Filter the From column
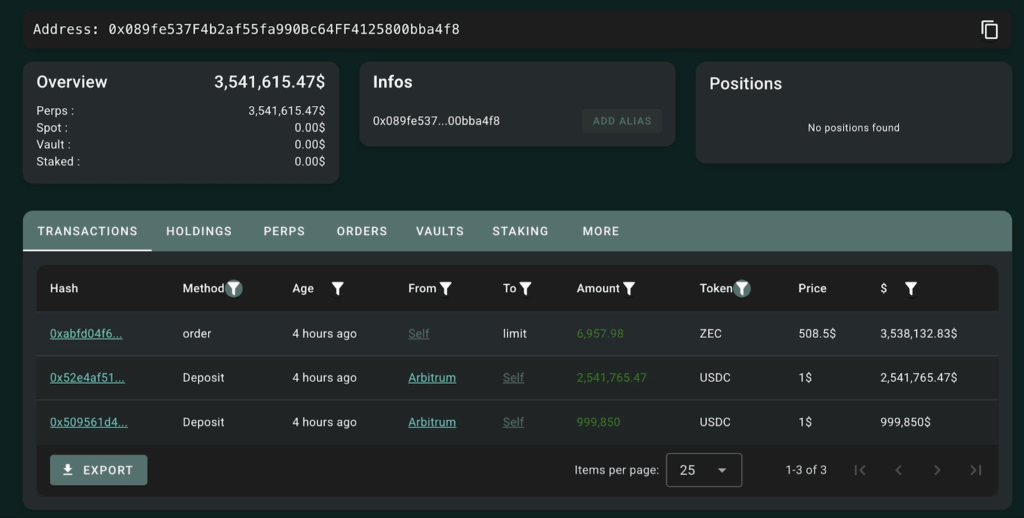Viewport: 1024px width, 518px height. coord(446,288)
